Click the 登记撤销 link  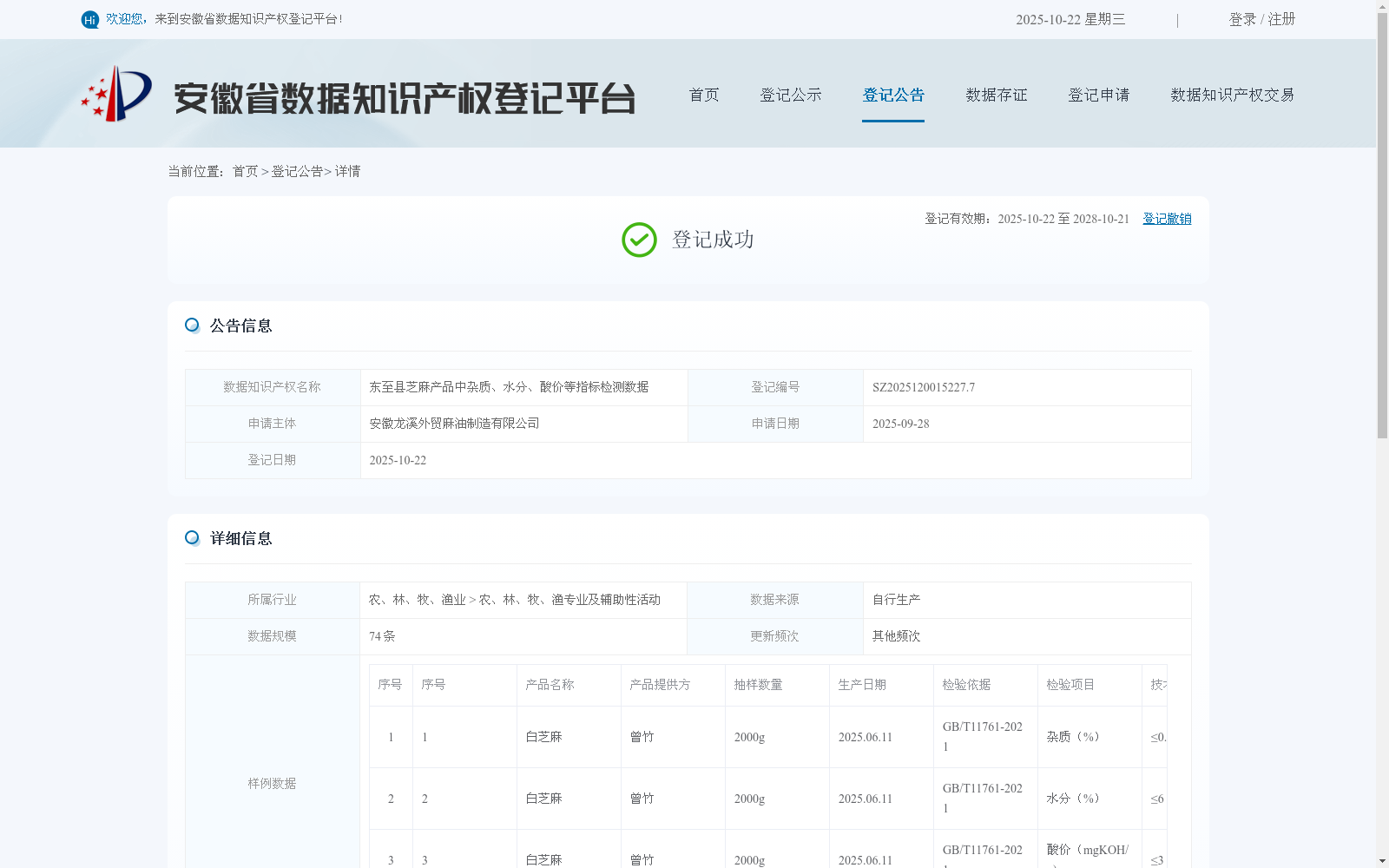[1167, 219]
